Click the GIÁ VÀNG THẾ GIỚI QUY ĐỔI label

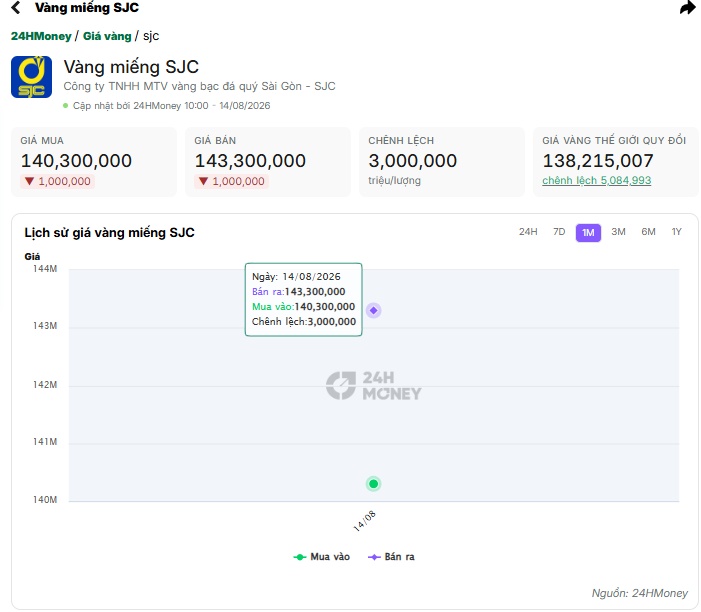[614, 141]
